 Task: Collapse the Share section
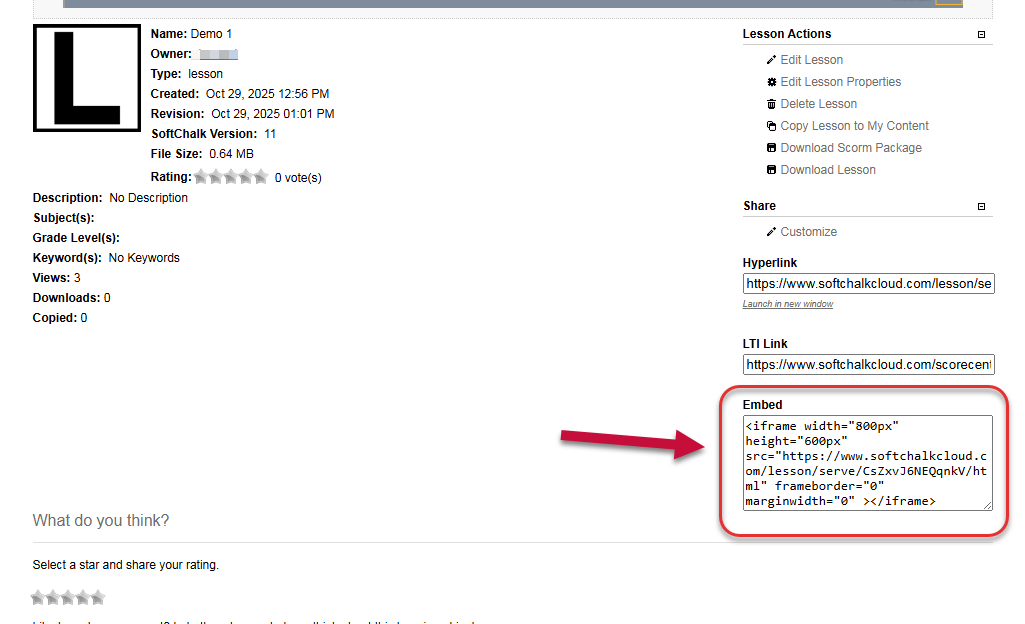pyautogui.click(x=981, y=205)
